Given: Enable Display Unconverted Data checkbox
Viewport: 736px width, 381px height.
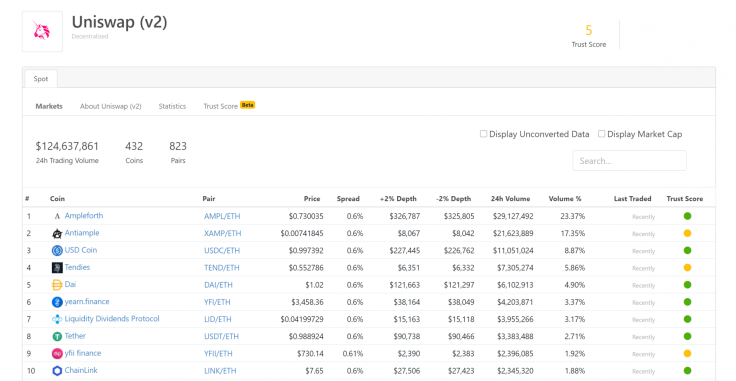Looking at the screenshot, I should coord(483,134).
